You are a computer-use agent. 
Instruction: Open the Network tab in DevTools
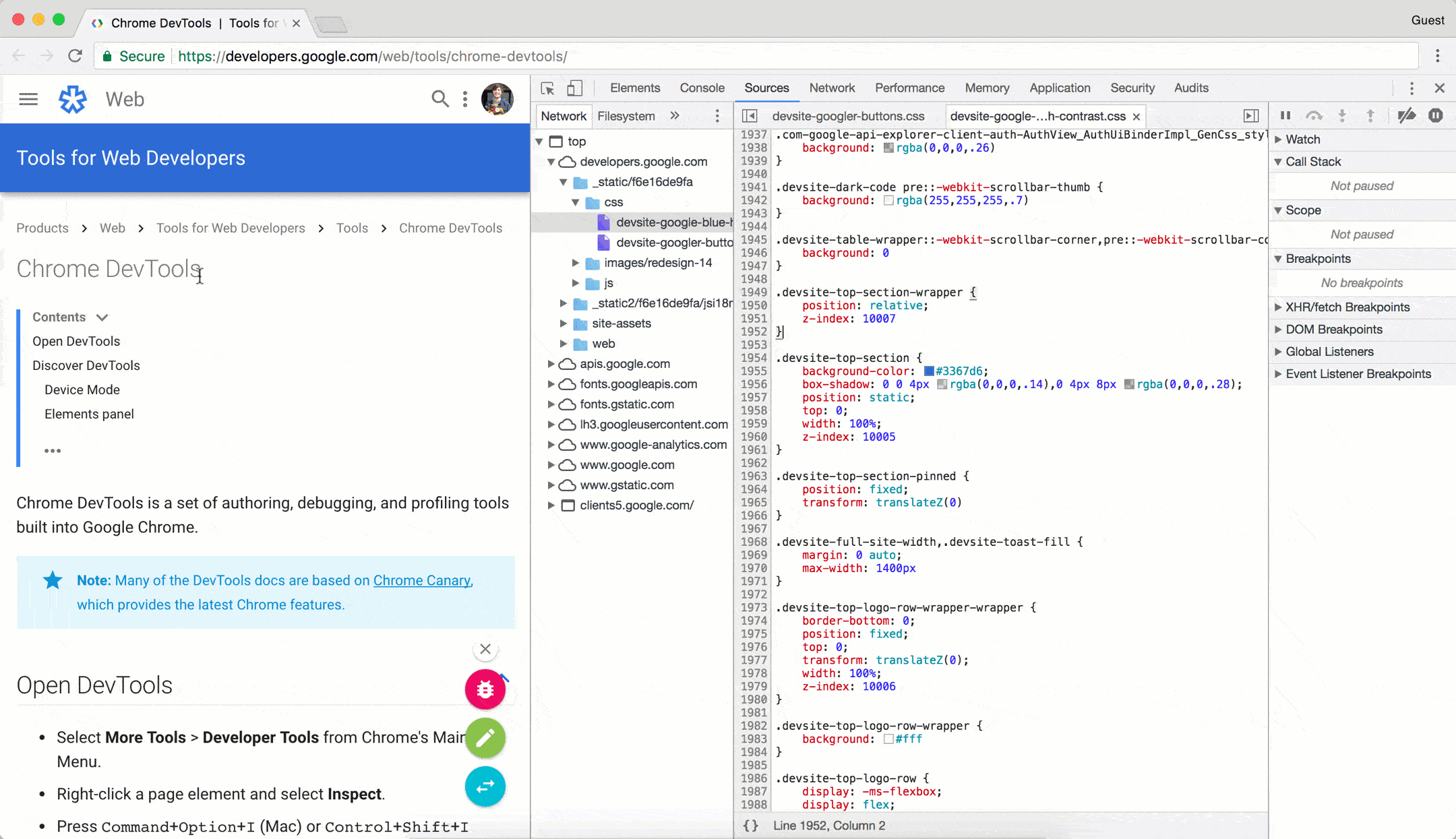(832, 88)
